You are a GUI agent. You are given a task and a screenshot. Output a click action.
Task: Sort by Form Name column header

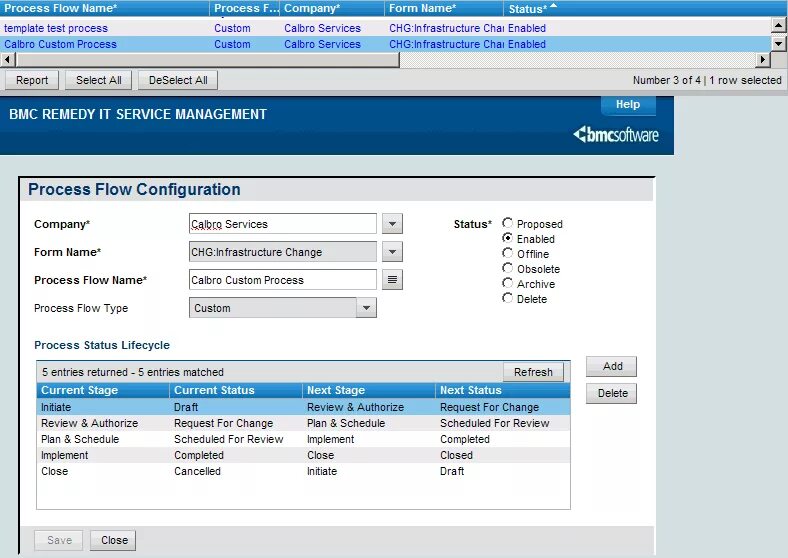tap(444, 8)
